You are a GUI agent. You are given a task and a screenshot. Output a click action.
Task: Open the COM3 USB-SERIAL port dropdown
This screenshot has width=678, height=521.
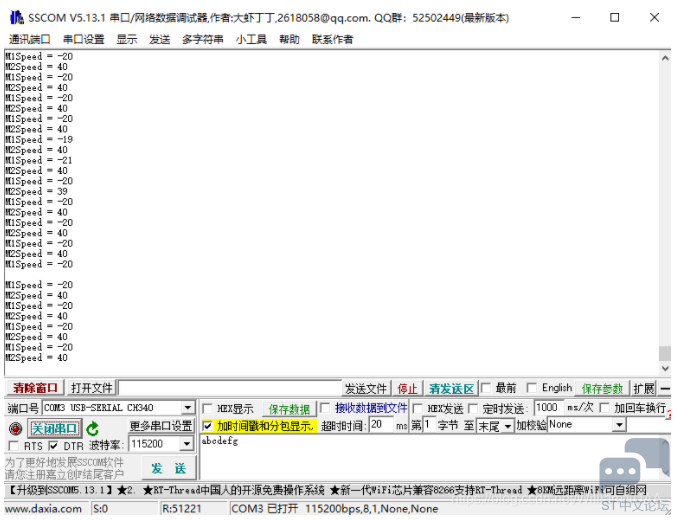pyautogui.click(x=187, y=408)
